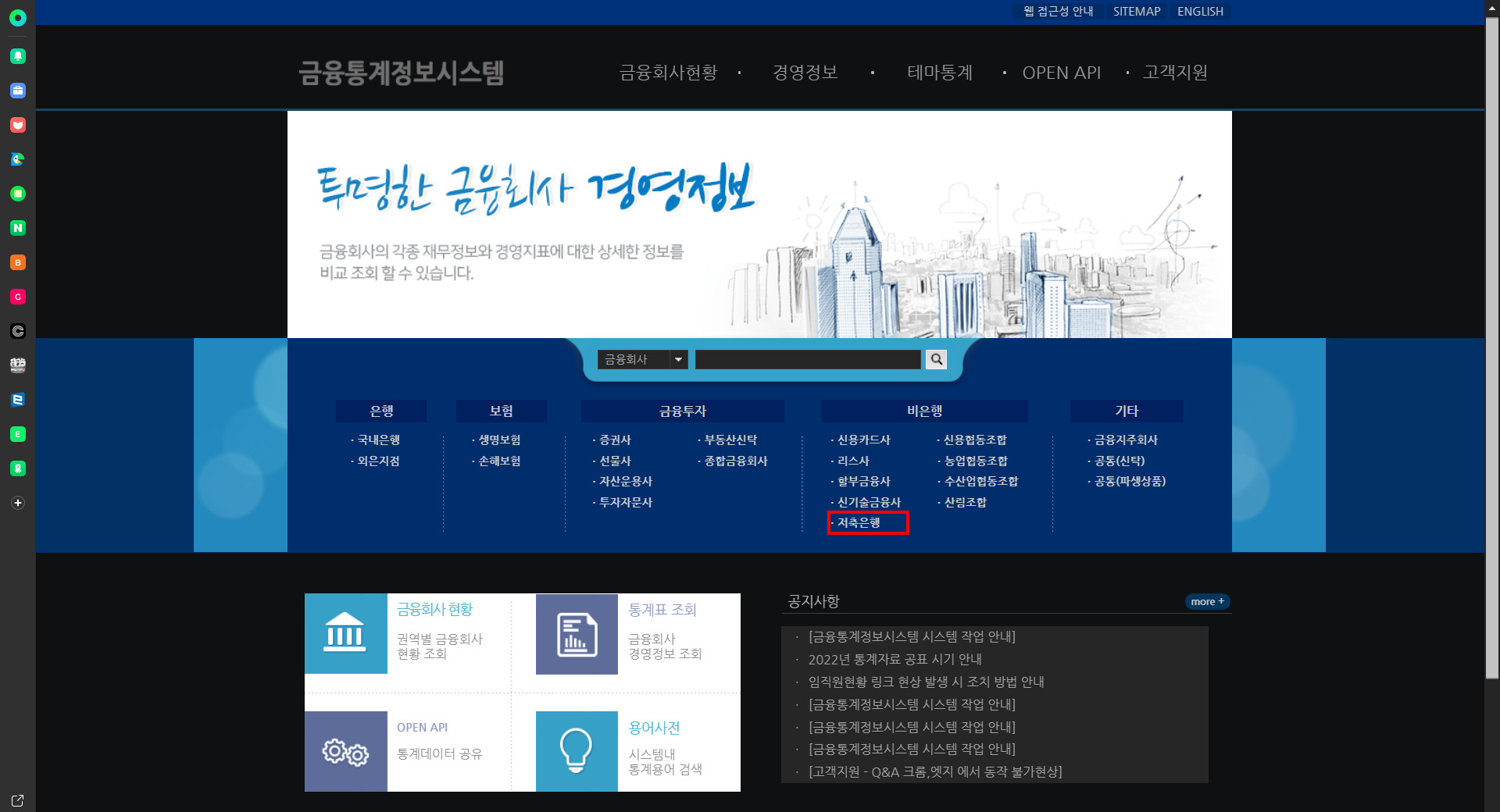
Task: Open the 부동산신탁 link
Action: (730, 440)
